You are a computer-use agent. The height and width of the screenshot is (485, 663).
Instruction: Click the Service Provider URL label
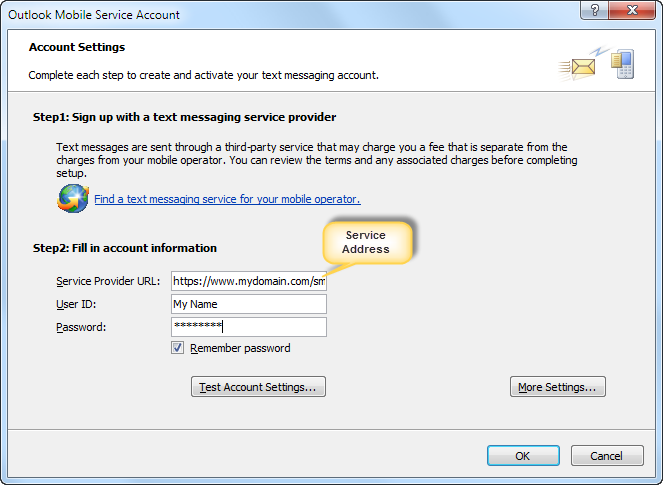pos(108,281)
